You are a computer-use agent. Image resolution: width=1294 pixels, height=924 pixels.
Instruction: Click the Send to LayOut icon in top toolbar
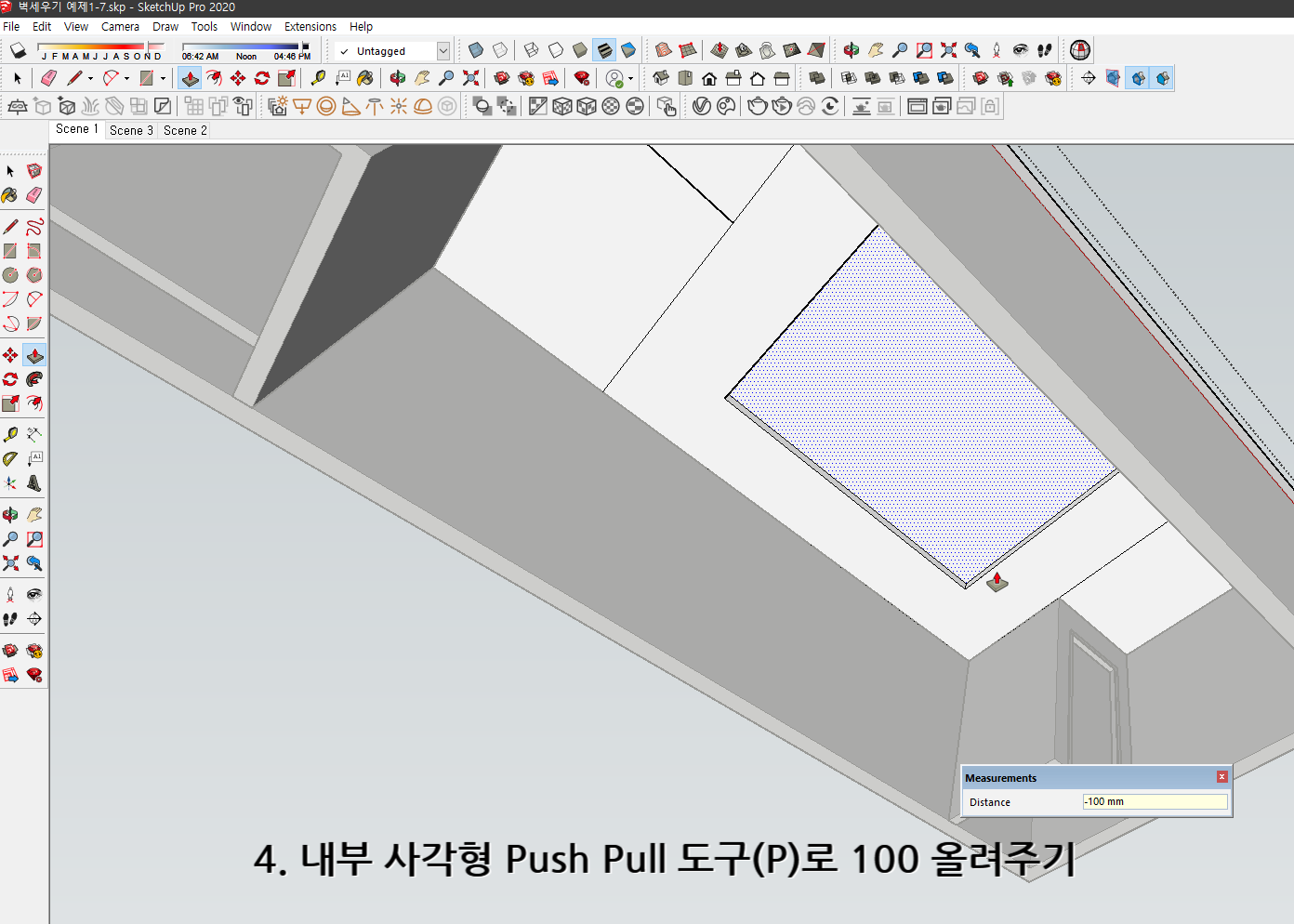click(x=550, y=78)
